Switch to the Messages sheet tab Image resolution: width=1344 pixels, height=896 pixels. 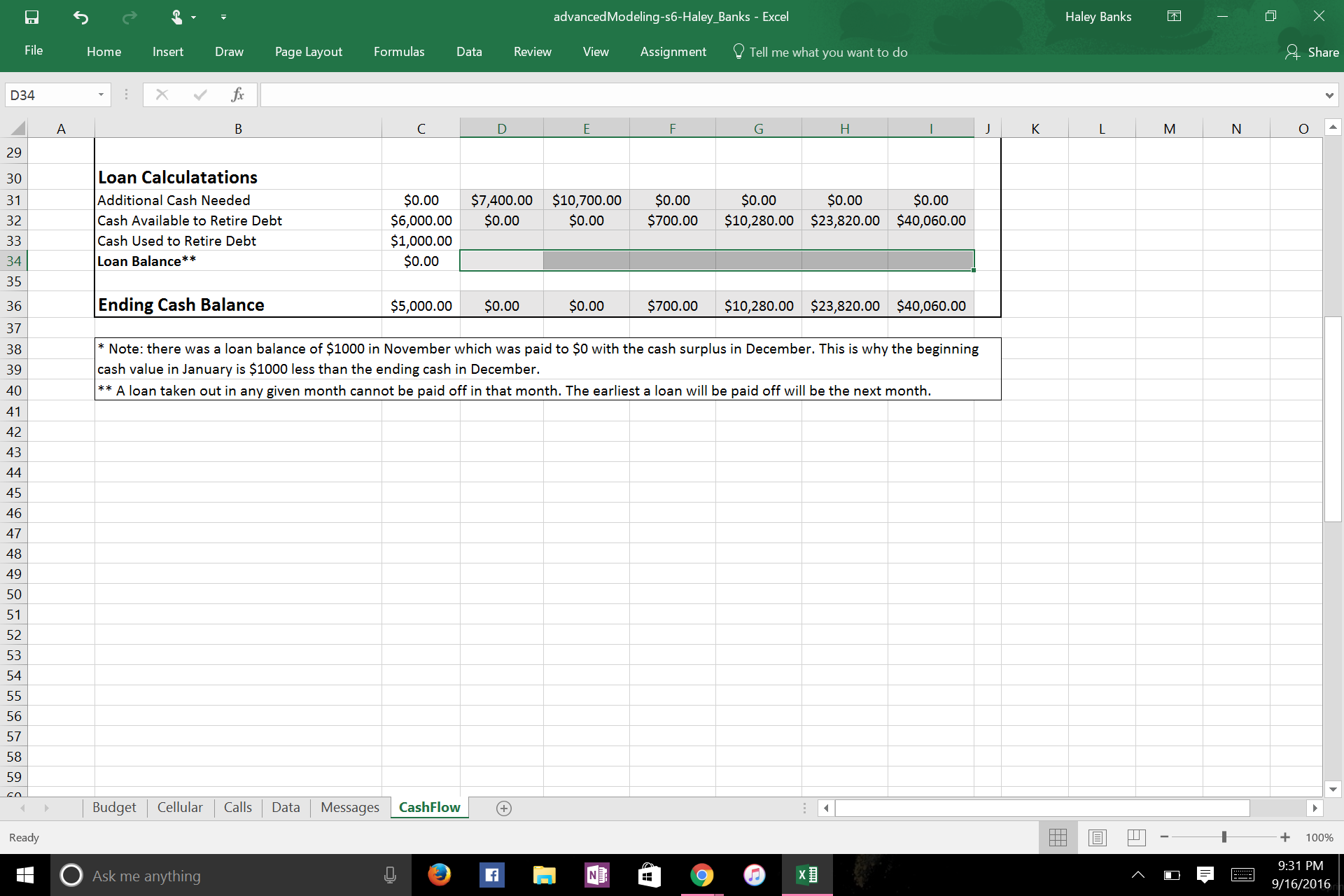click(350, 807)
